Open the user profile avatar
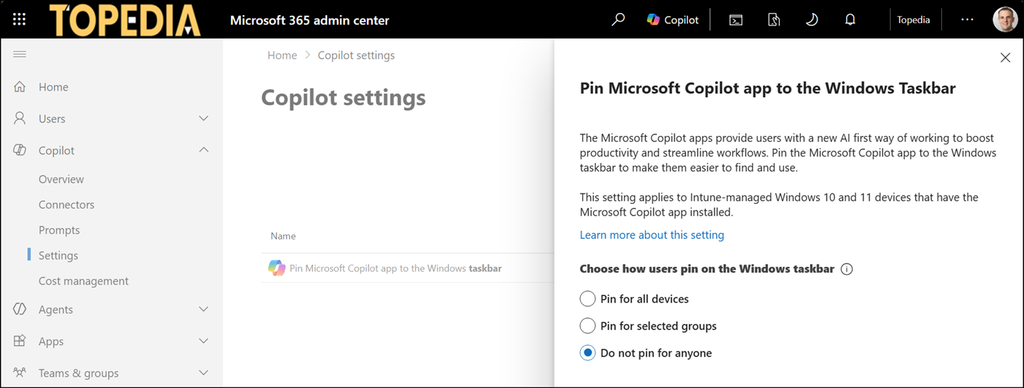Image resolution: width=1024 pixels, height=388 pixels. click(x=1004, y=20)
